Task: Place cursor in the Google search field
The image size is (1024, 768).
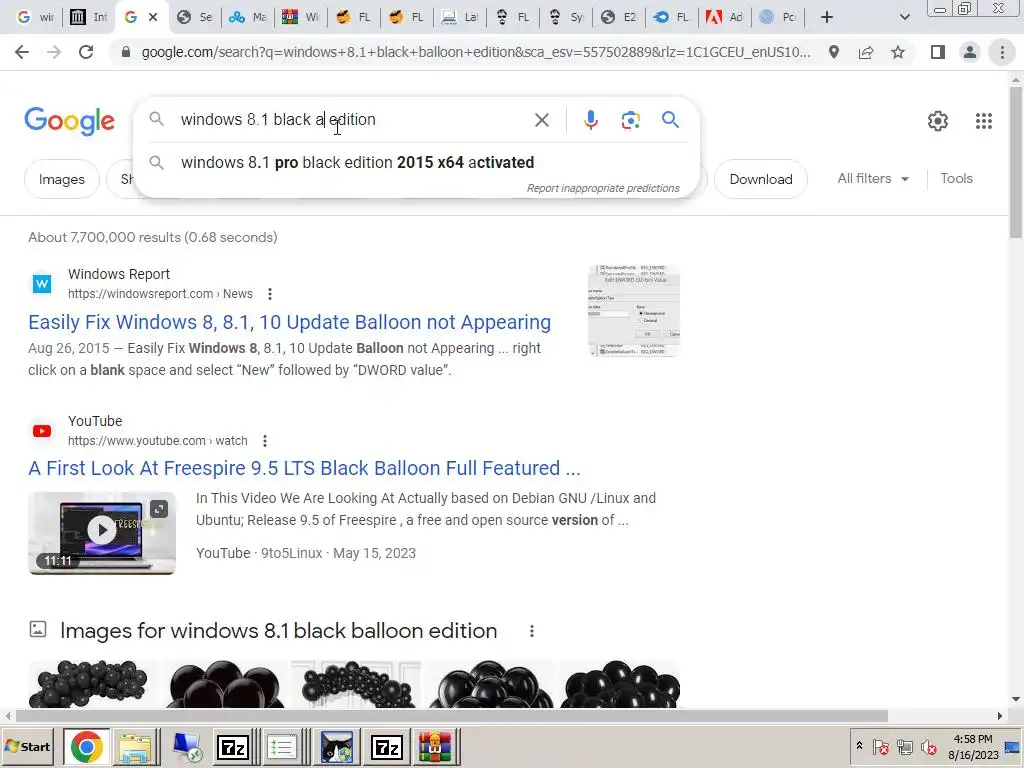Action: (353, 120)
